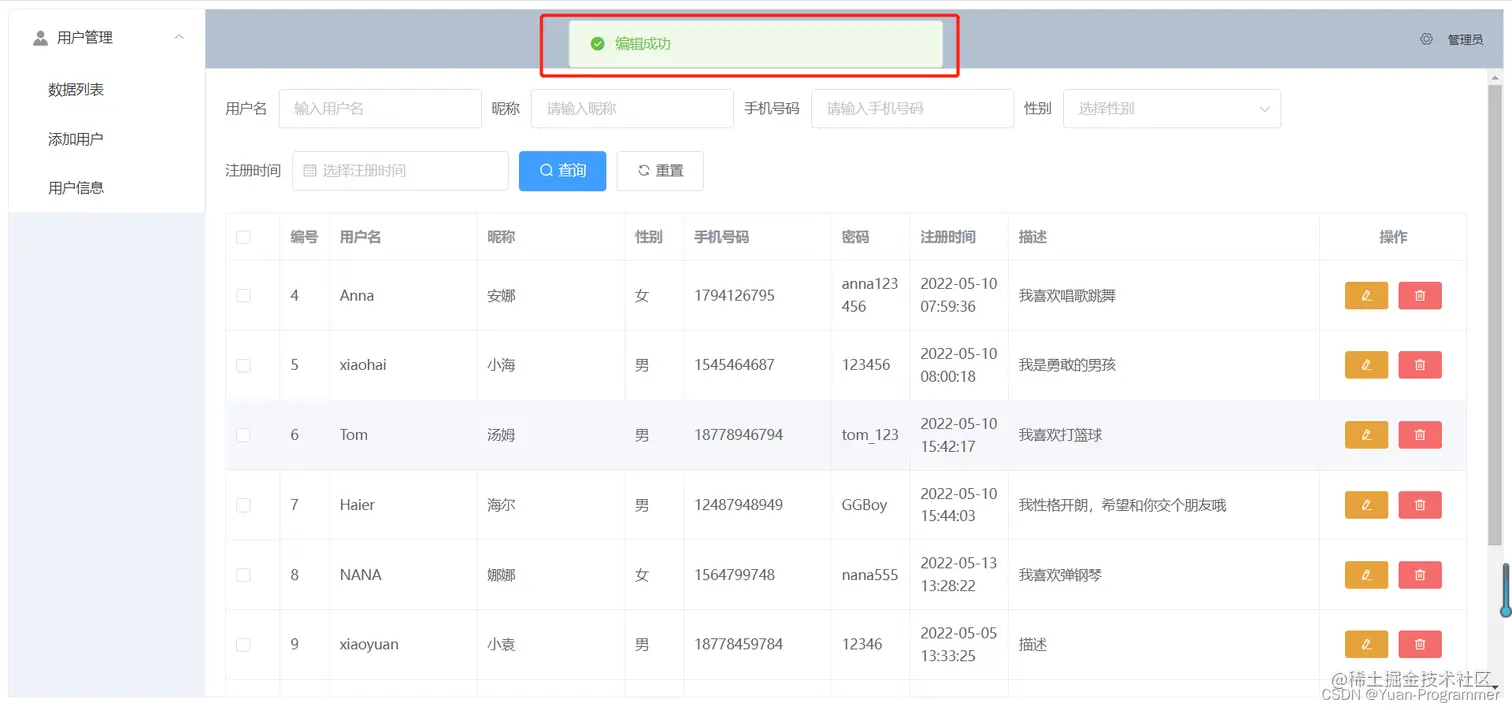Image resolution: width=1512 pixels, height=710 pixels.
Task: Click the success check icon in 编辑成功 message
Action: (x=597, y=44)
